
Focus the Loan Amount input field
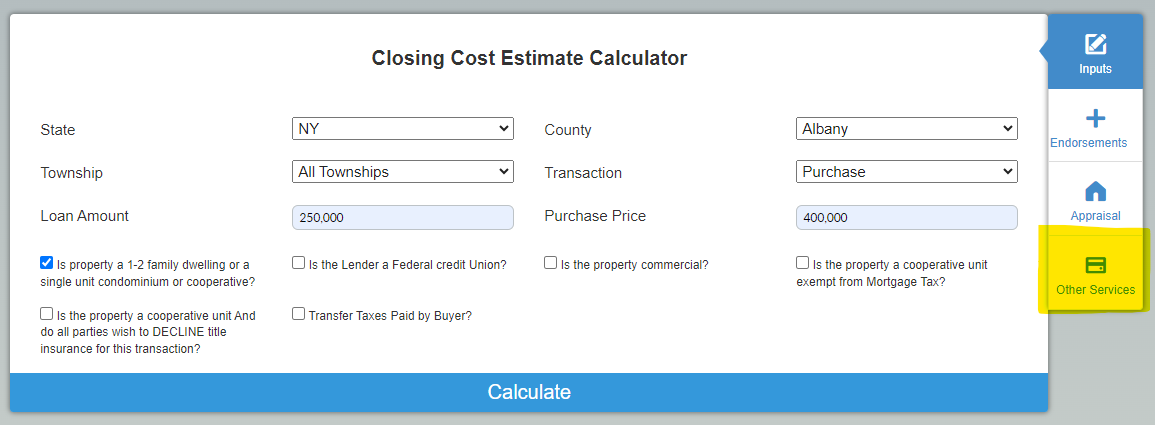(403, 217)
